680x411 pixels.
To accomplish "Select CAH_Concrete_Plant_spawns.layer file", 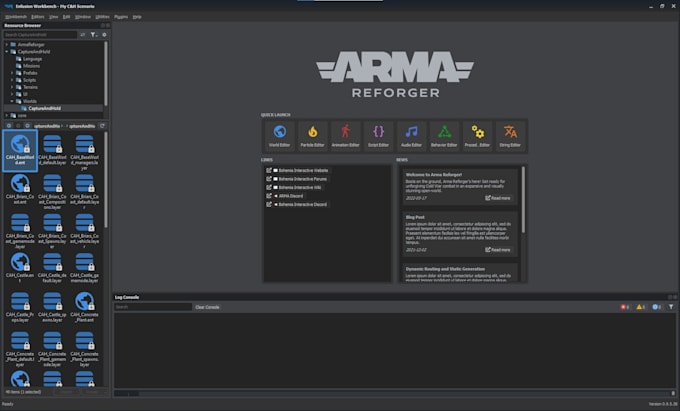I will tap(85, 349).
